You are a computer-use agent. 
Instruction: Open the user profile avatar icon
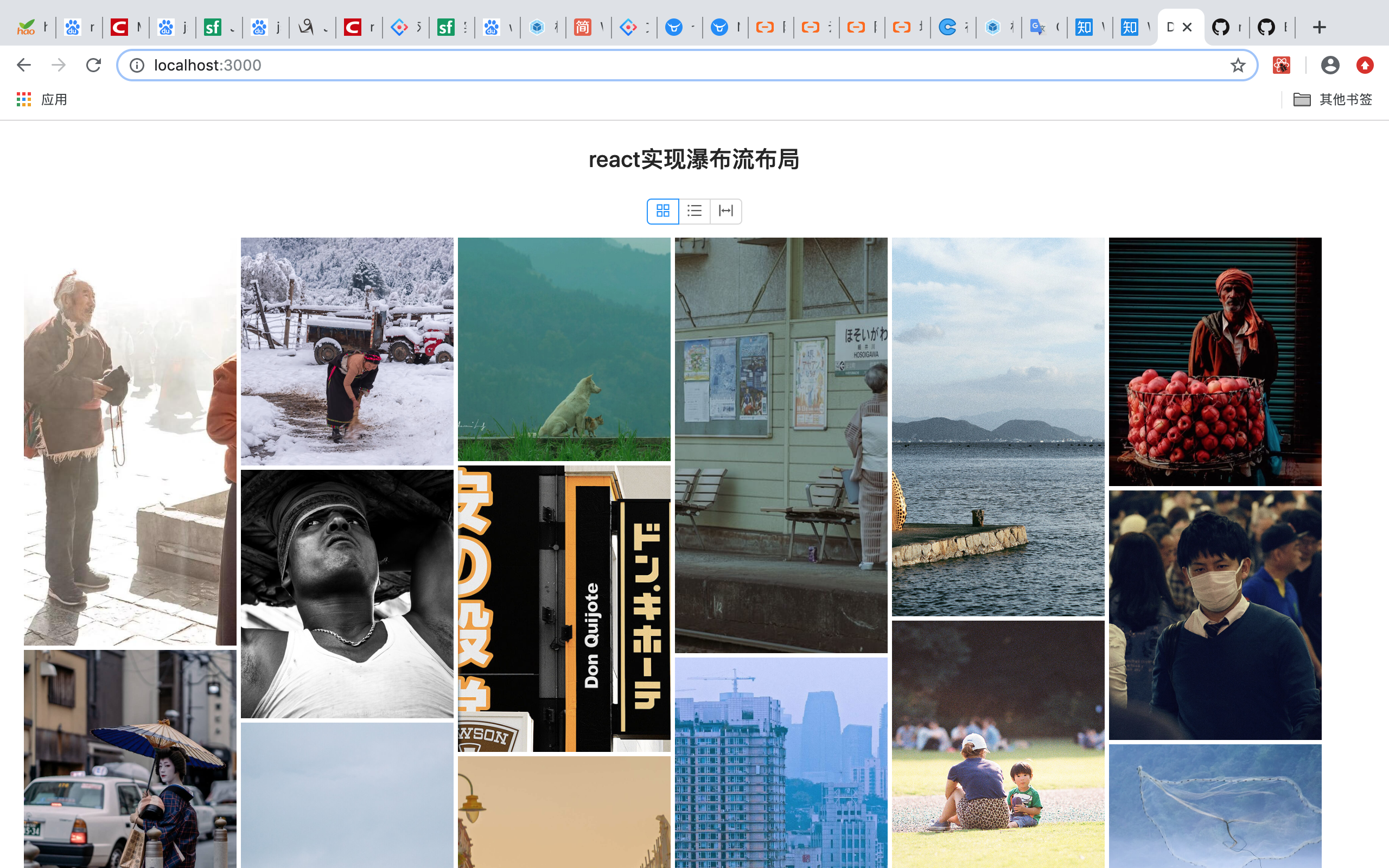(x=1330, y=66)
